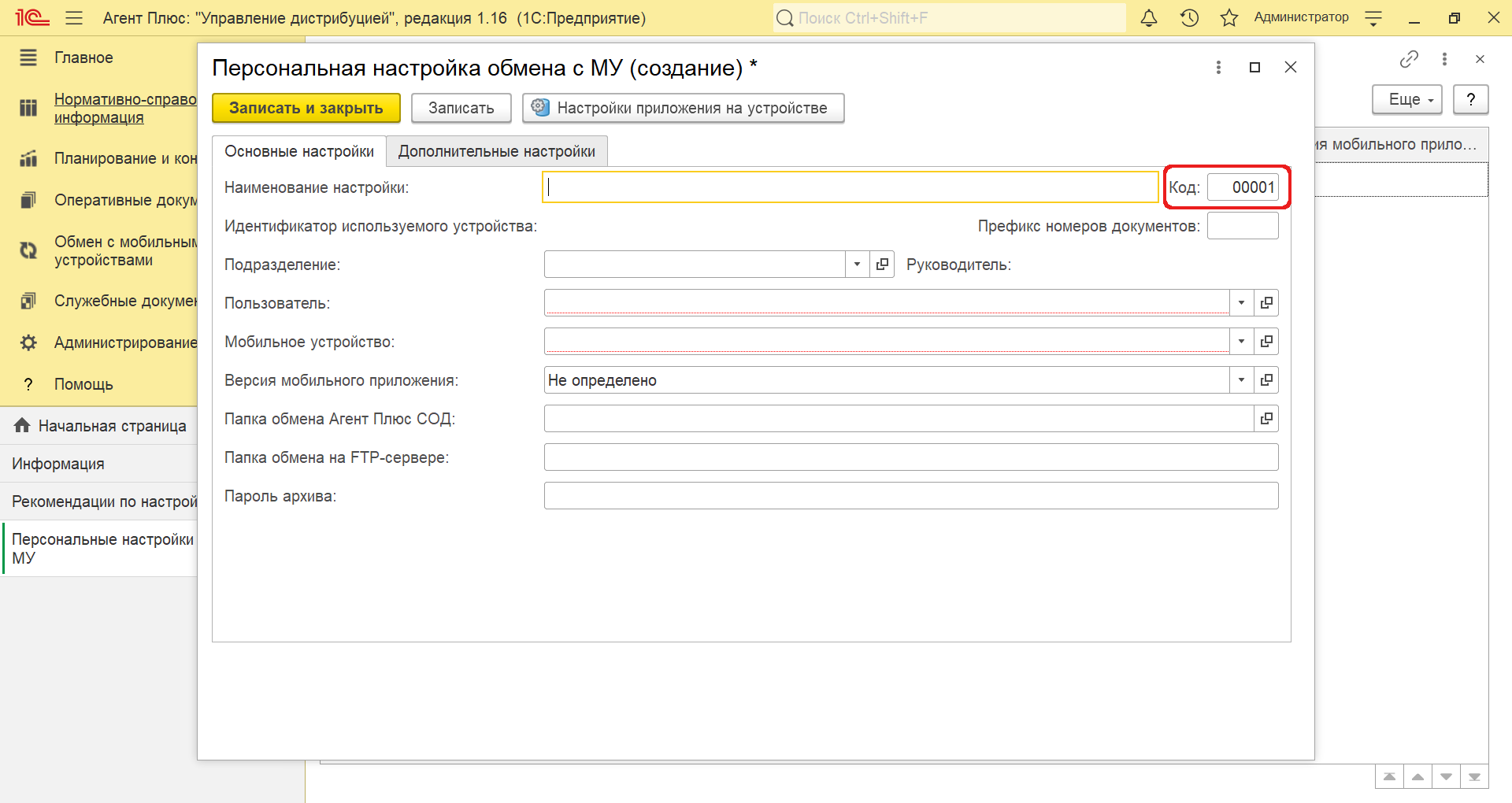Open Еще dropdown in background list
The width and height of the screenshot is (1512, 803).
point(1407,100)
